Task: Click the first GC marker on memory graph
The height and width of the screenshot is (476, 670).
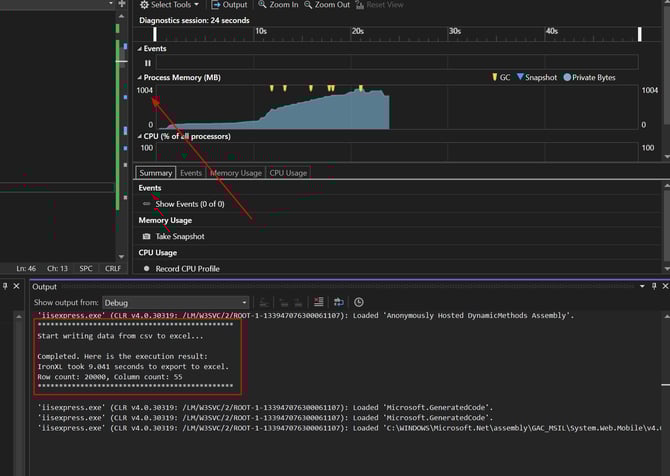Action: coord(271,88)
